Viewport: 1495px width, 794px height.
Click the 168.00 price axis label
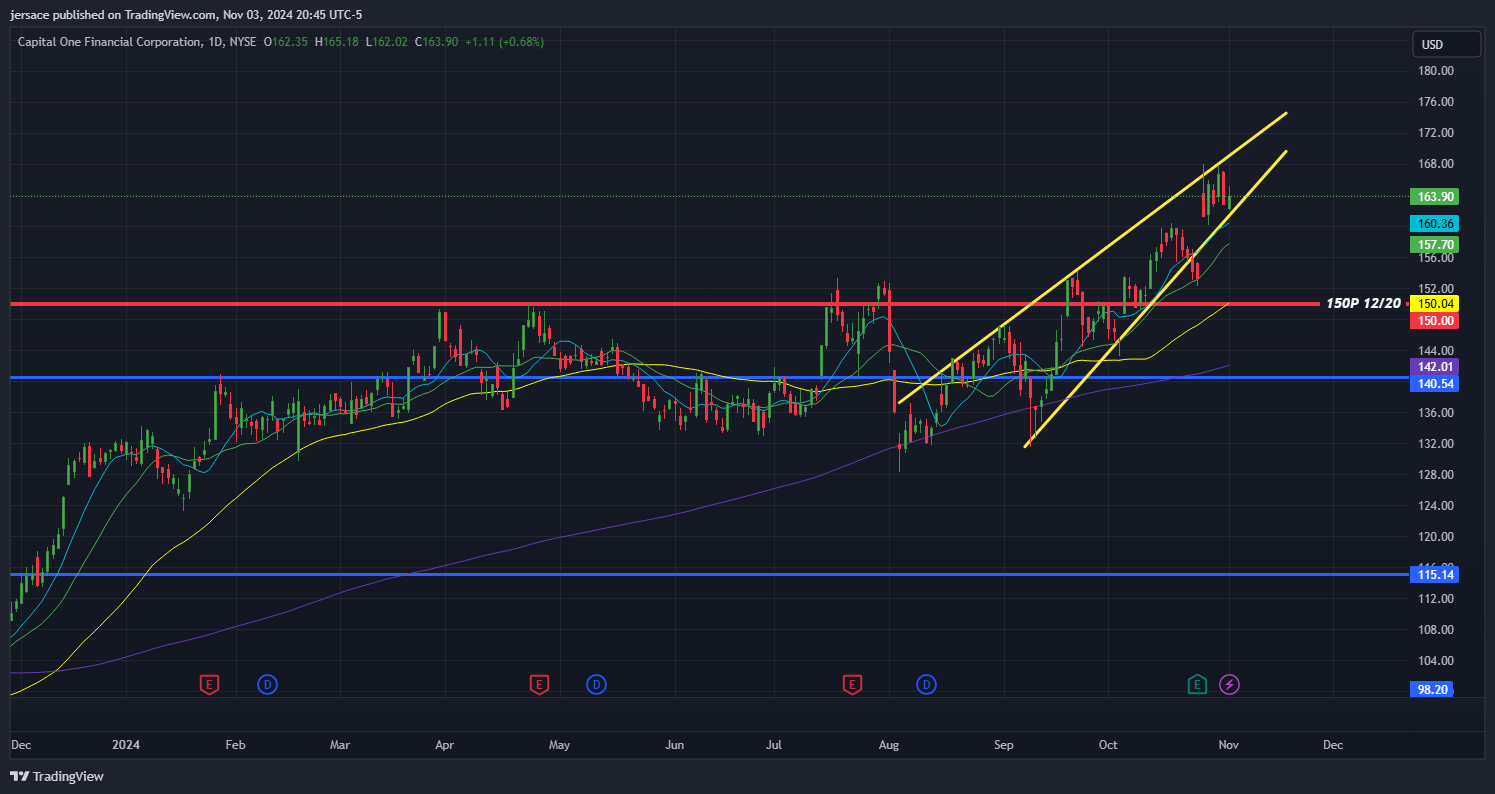pos(1434,164)
